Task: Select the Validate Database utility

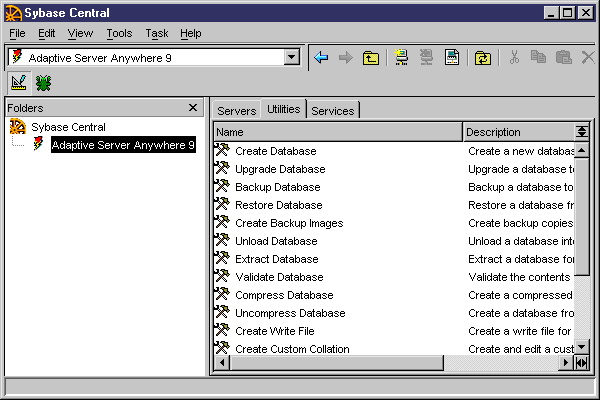Action: [x=279, y=277]
